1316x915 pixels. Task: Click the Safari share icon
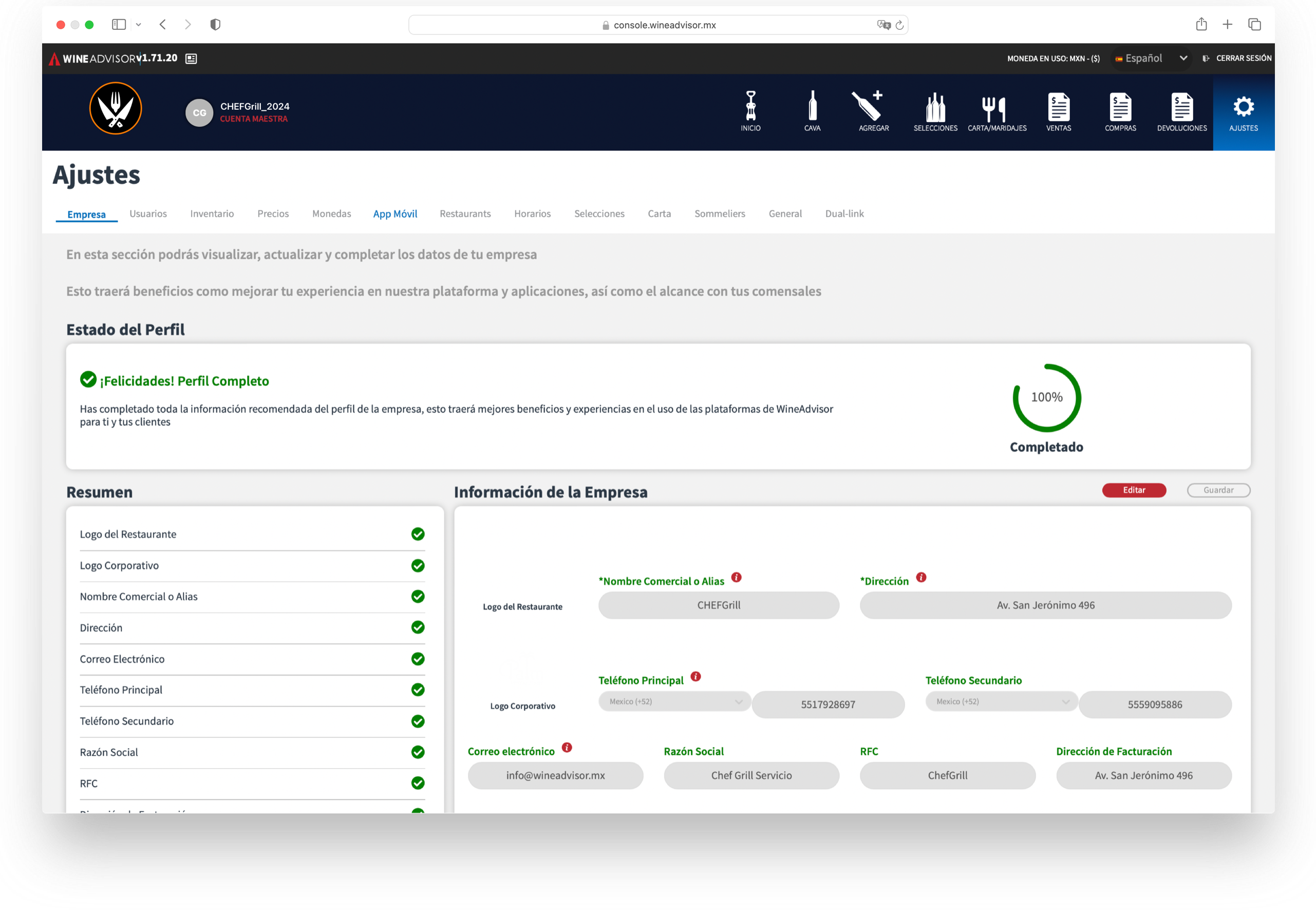pos(1201,24)
